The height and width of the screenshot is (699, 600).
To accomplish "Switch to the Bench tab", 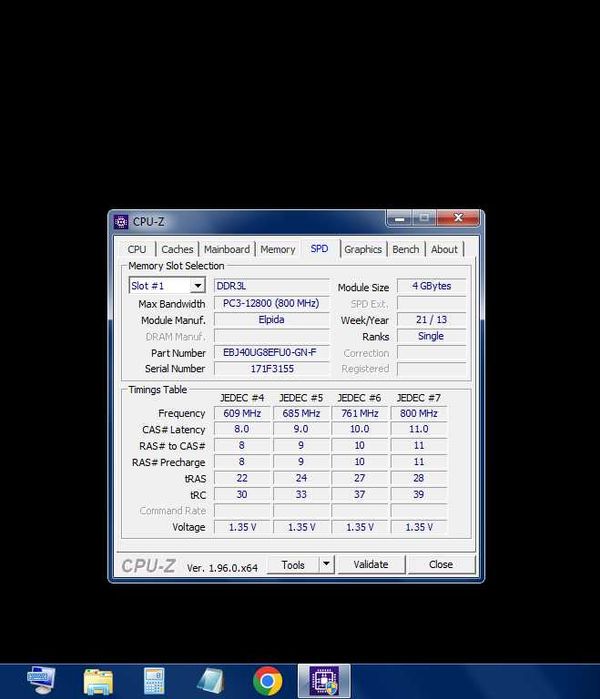I will [406, 249].
